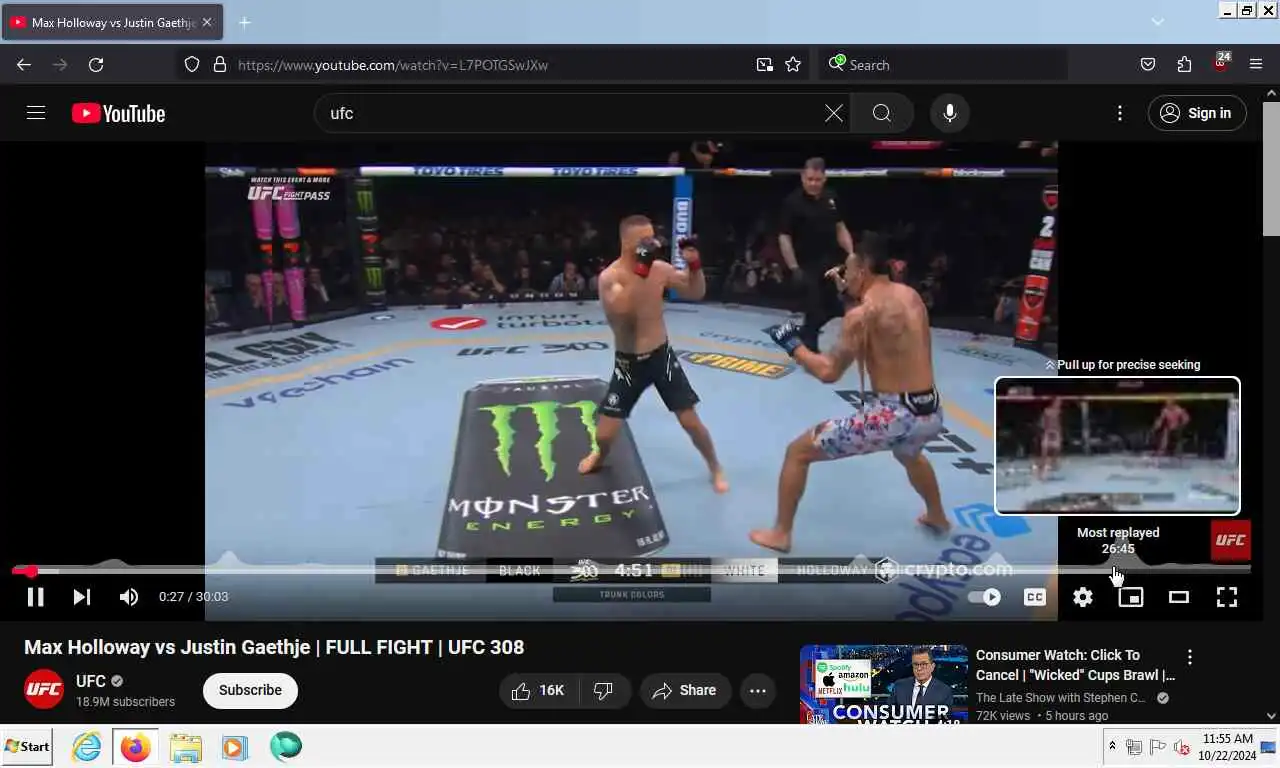Open Pocket save icon

click(1148, 64)
